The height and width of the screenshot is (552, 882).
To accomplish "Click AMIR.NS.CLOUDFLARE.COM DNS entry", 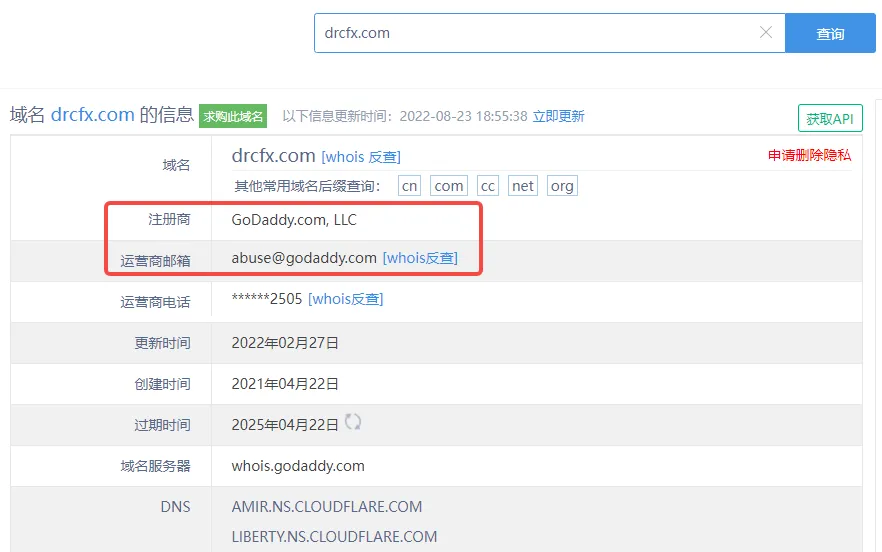I will pyautogui.click(x=327, y=506).
